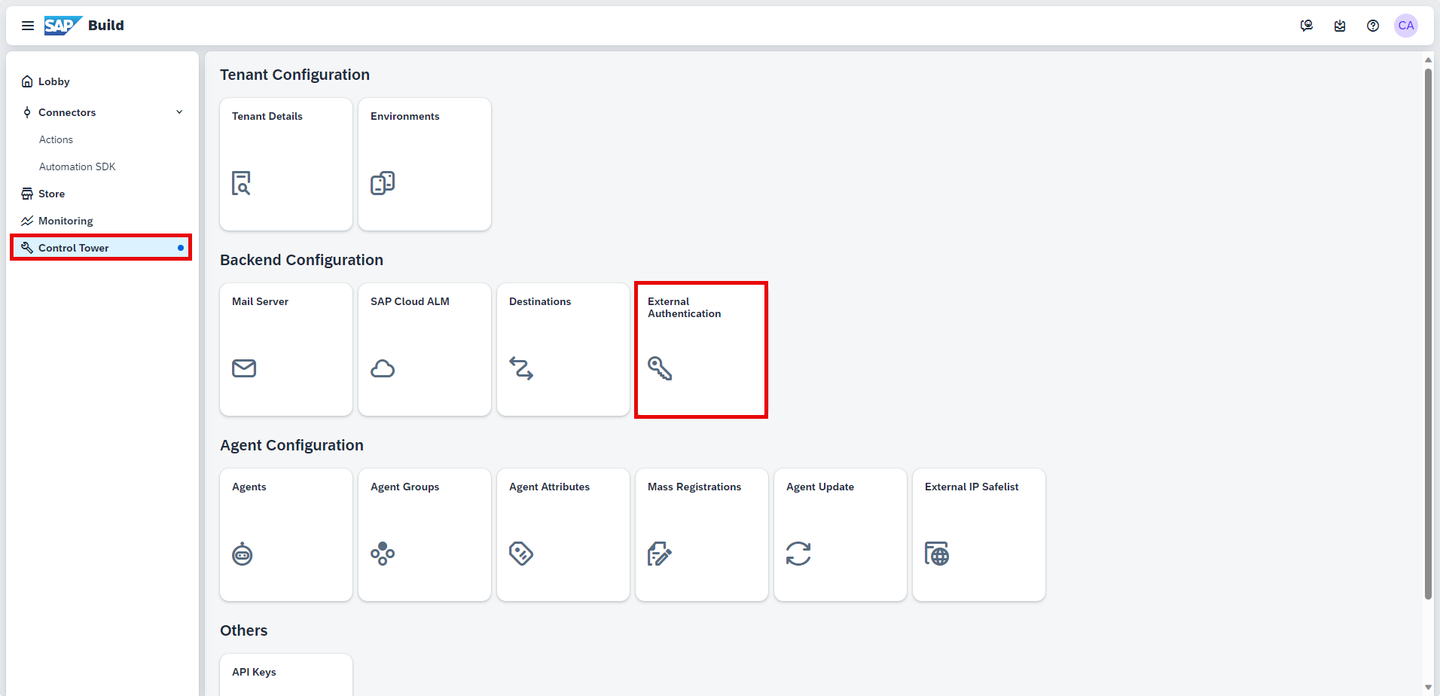Open the Mail Server tile title
Viewport: 1440px width, 696px height.
coord(260,301)
